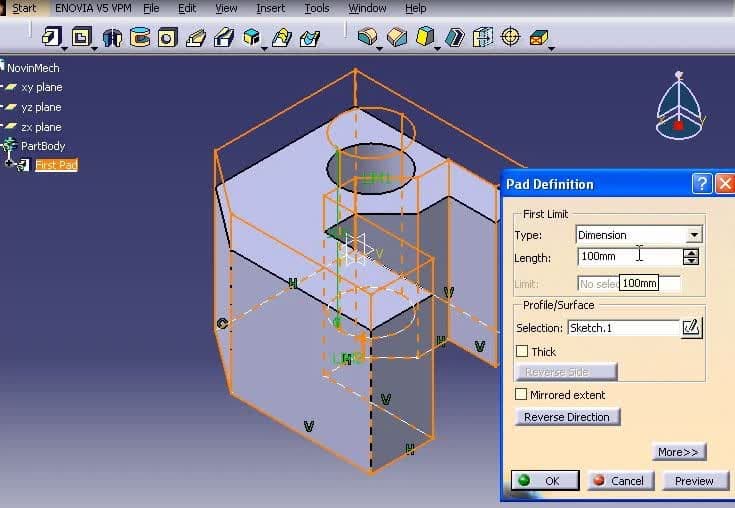Select the Rib tool icon
Viewport: 735px width, 508px height.
tap(195, 37)
